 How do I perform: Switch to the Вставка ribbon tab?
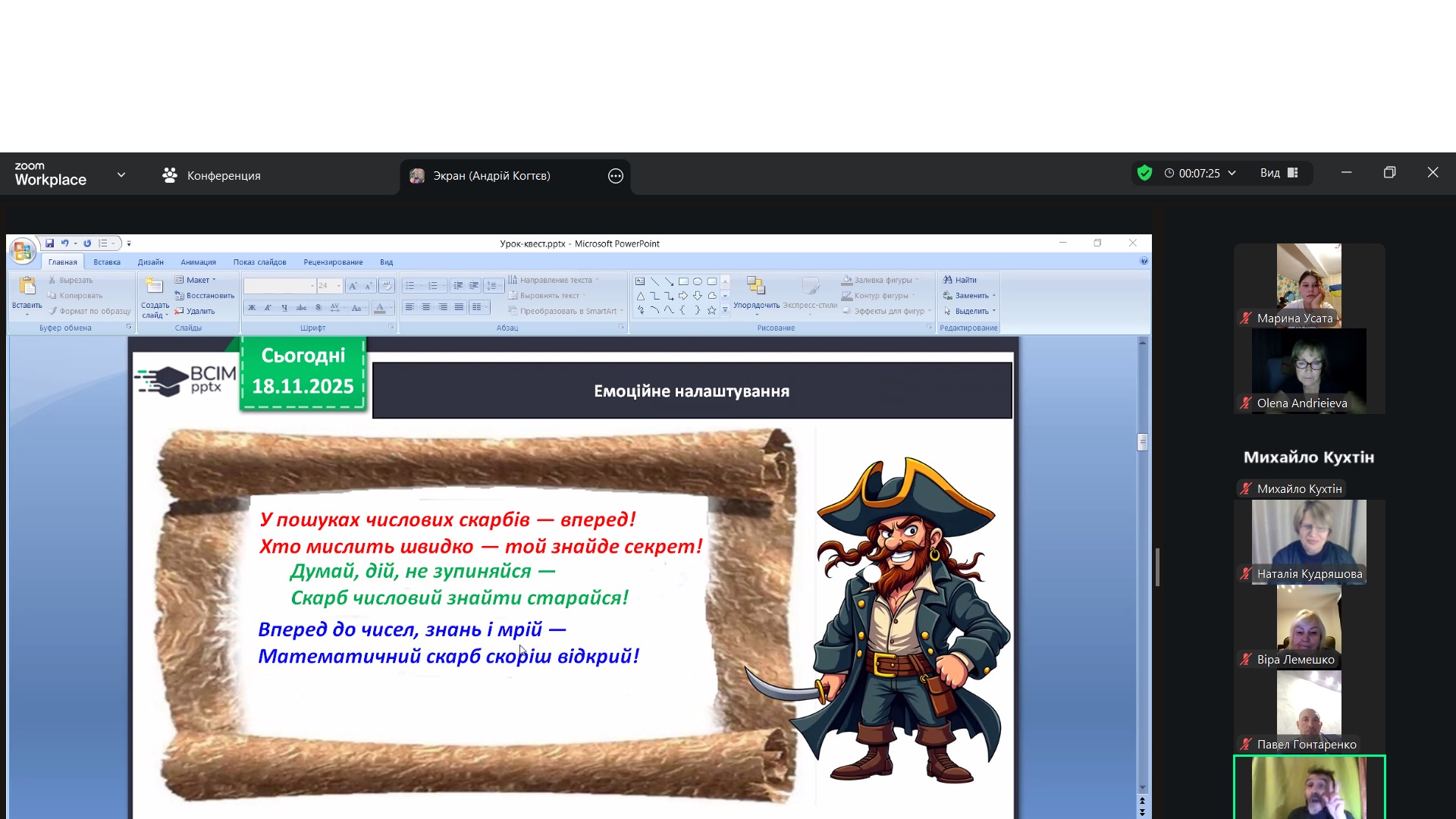(x=107, y=262)
